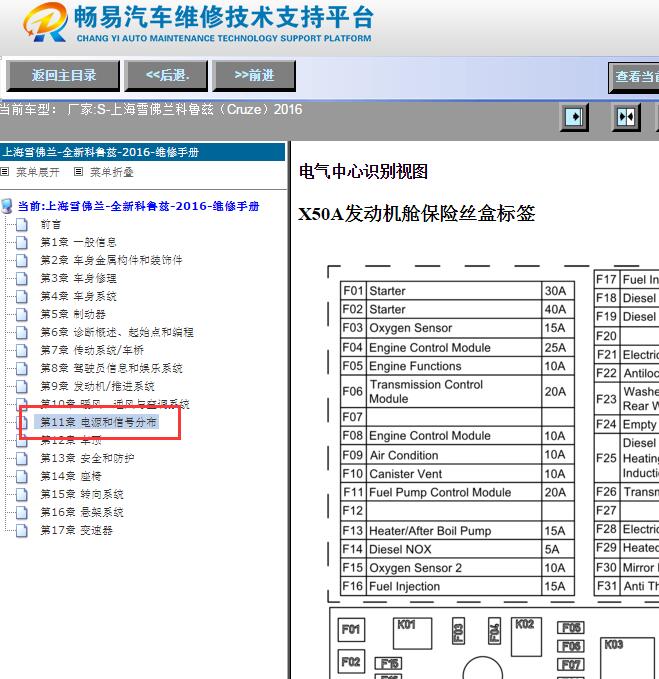
Task: Open chapter 第16章 悬架系统
Action: pos(82,512)
